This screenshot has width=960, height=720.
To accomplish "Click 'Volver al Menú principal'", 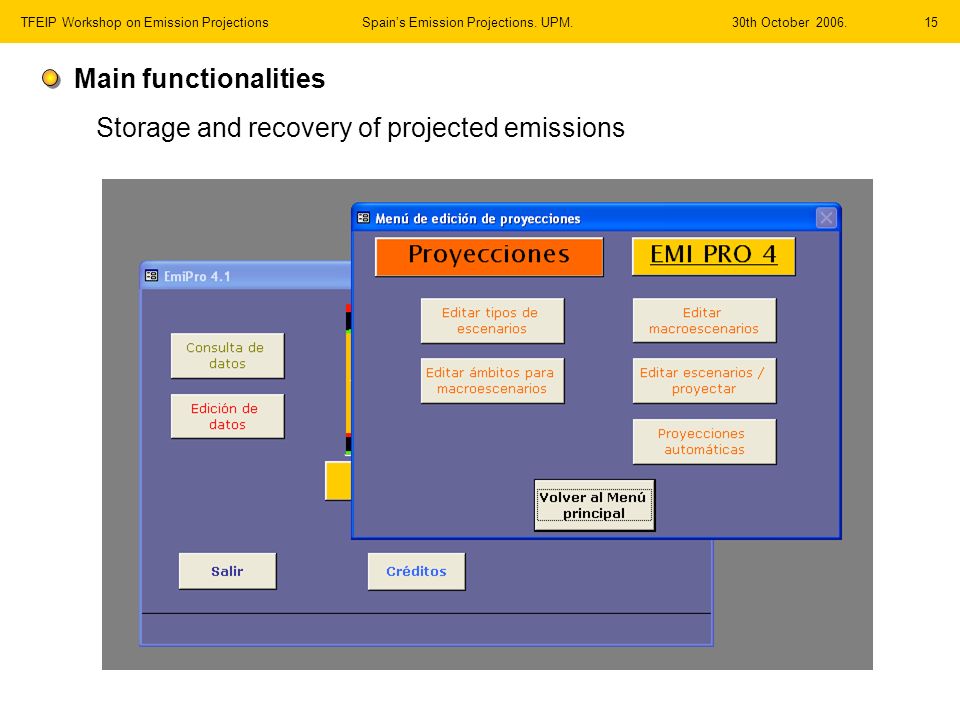I will 594,505.
